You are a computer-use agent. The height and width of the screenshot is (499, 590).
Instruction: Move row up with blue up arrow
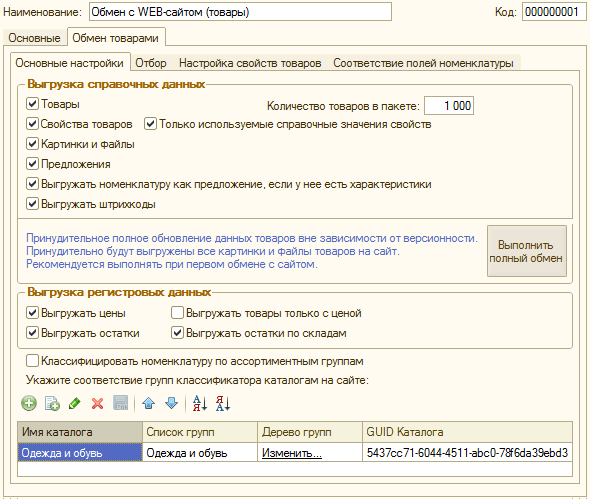coord(149,403)
